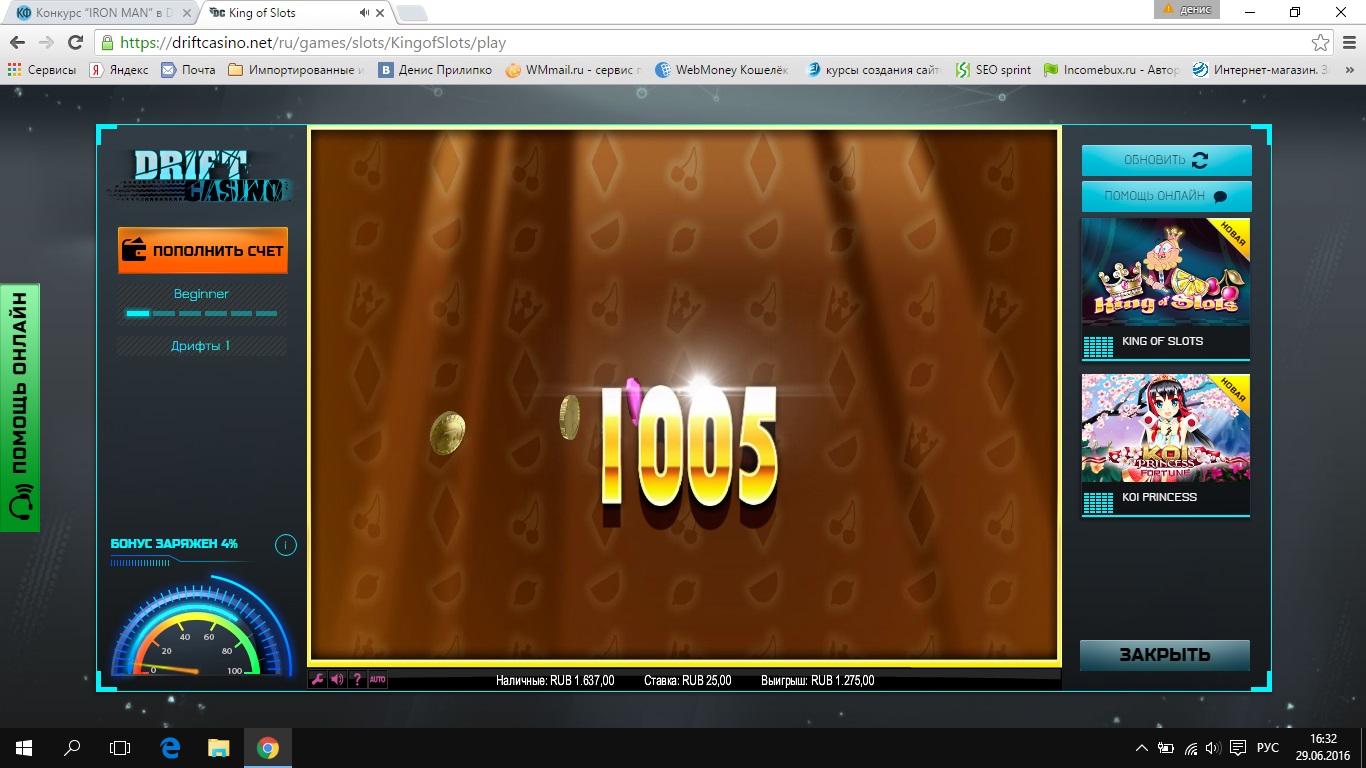The width and height of the screenshot is (1366, 768).
Task: Click the Beginner level progress bar
Action: (x=202, y=313)
